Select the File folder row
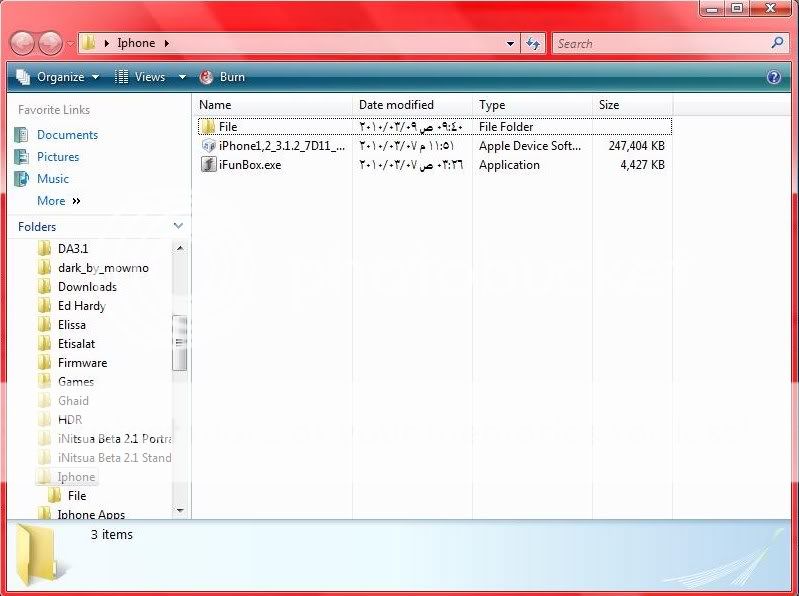Image resolution: width=799 pixels, height=596 pixels. tap(435, 126)
